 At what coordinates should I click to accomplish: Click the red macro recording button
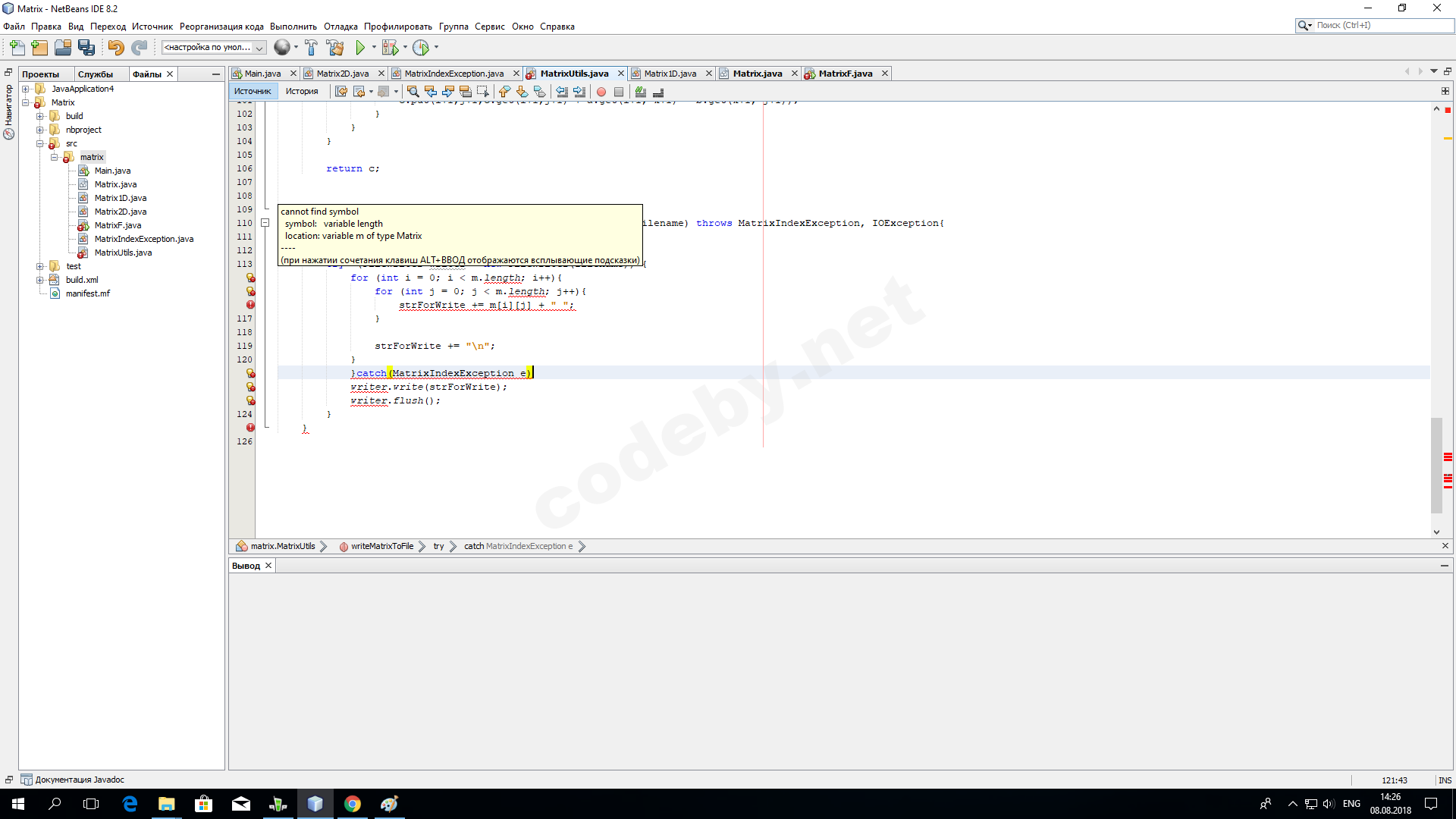[601, 92]
